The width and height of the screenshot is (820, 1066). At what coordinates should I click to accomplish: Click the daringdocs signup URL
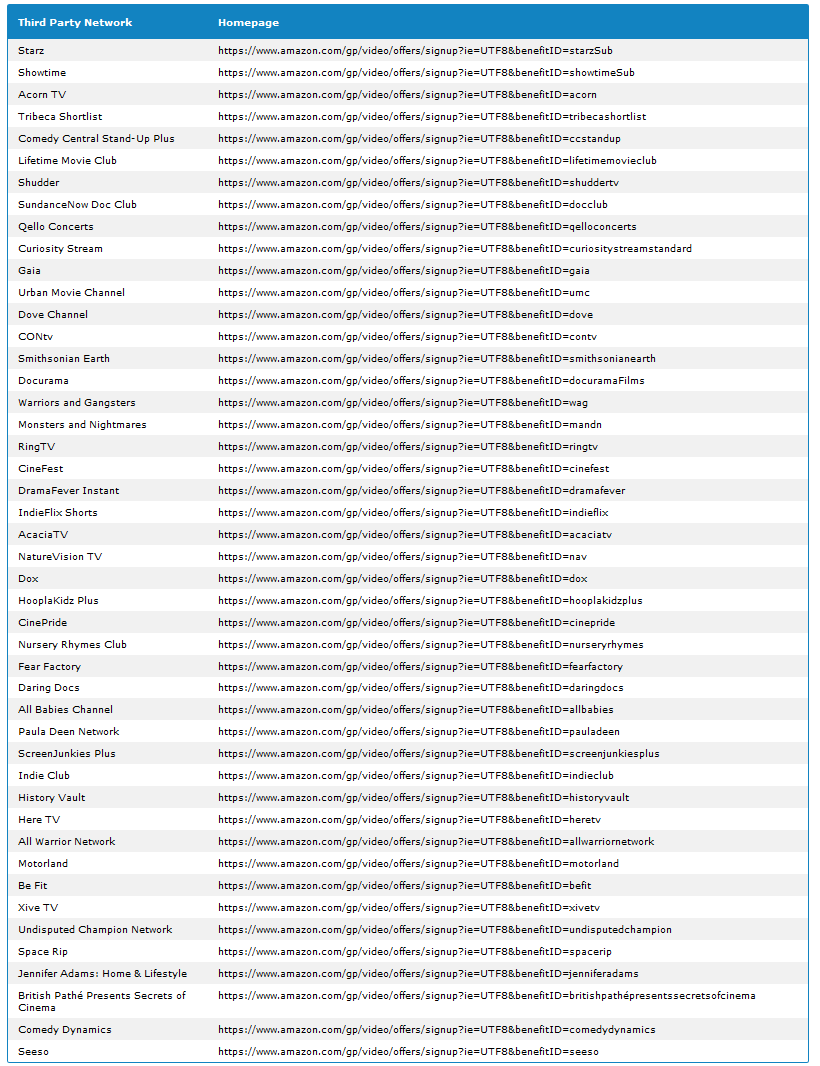421,687
